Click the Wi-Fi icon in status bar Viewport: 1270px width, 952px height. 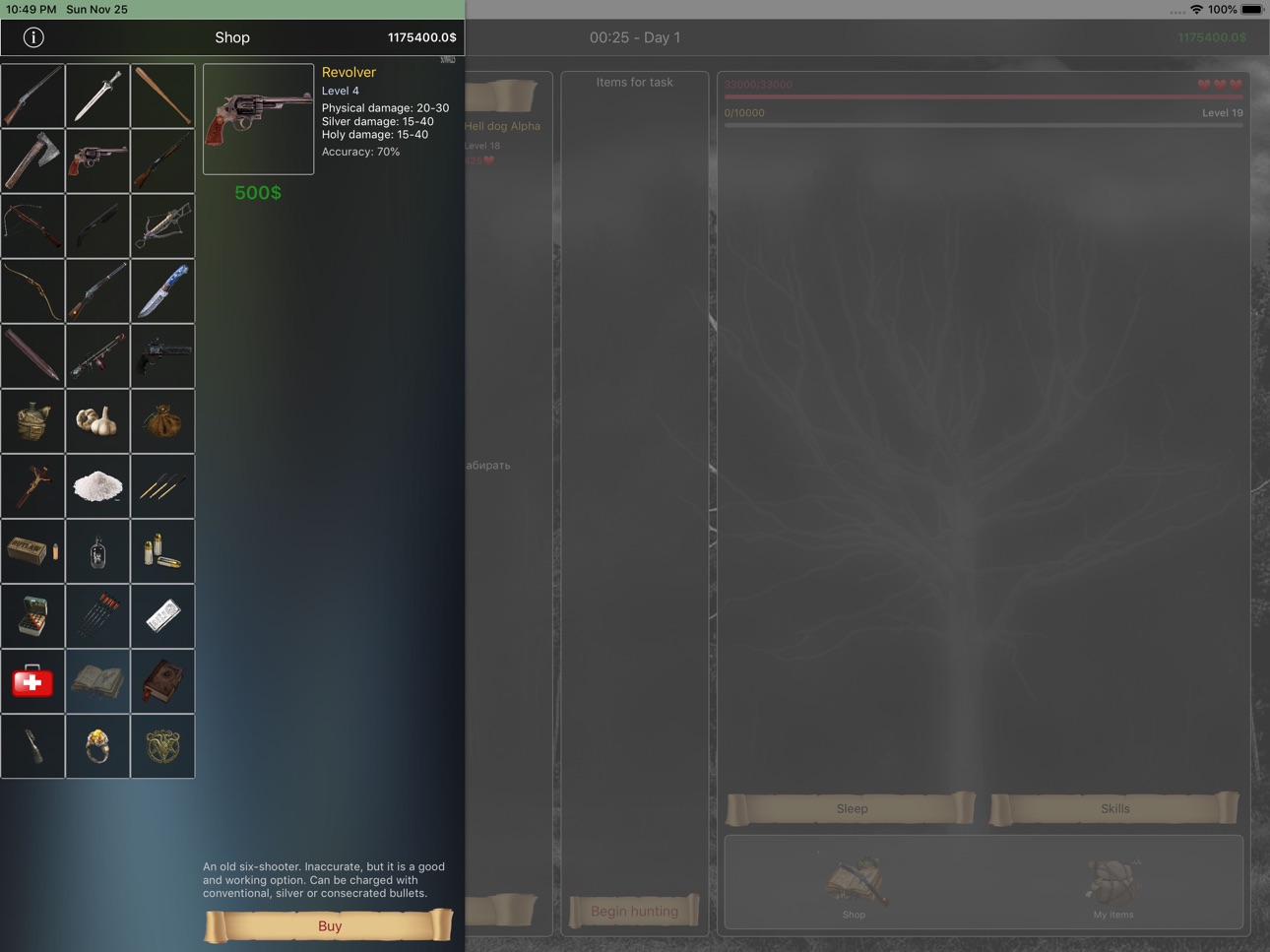click(1196, 9)
